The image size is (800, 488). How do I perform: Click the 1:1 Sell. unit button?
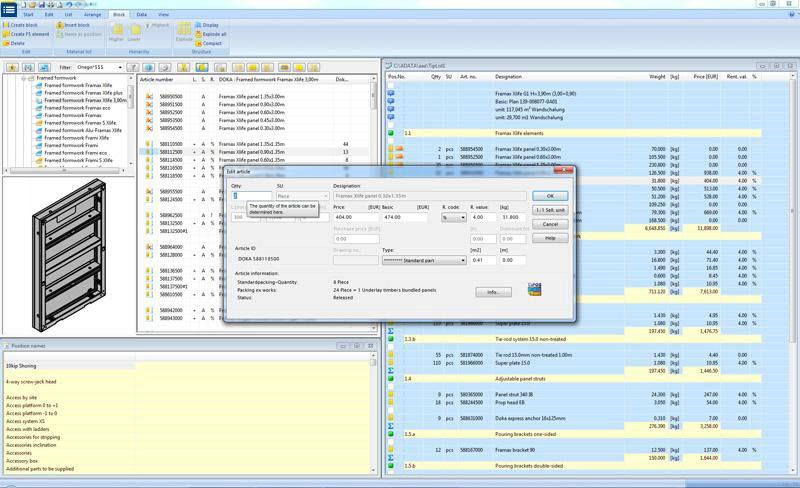(550, 210)
